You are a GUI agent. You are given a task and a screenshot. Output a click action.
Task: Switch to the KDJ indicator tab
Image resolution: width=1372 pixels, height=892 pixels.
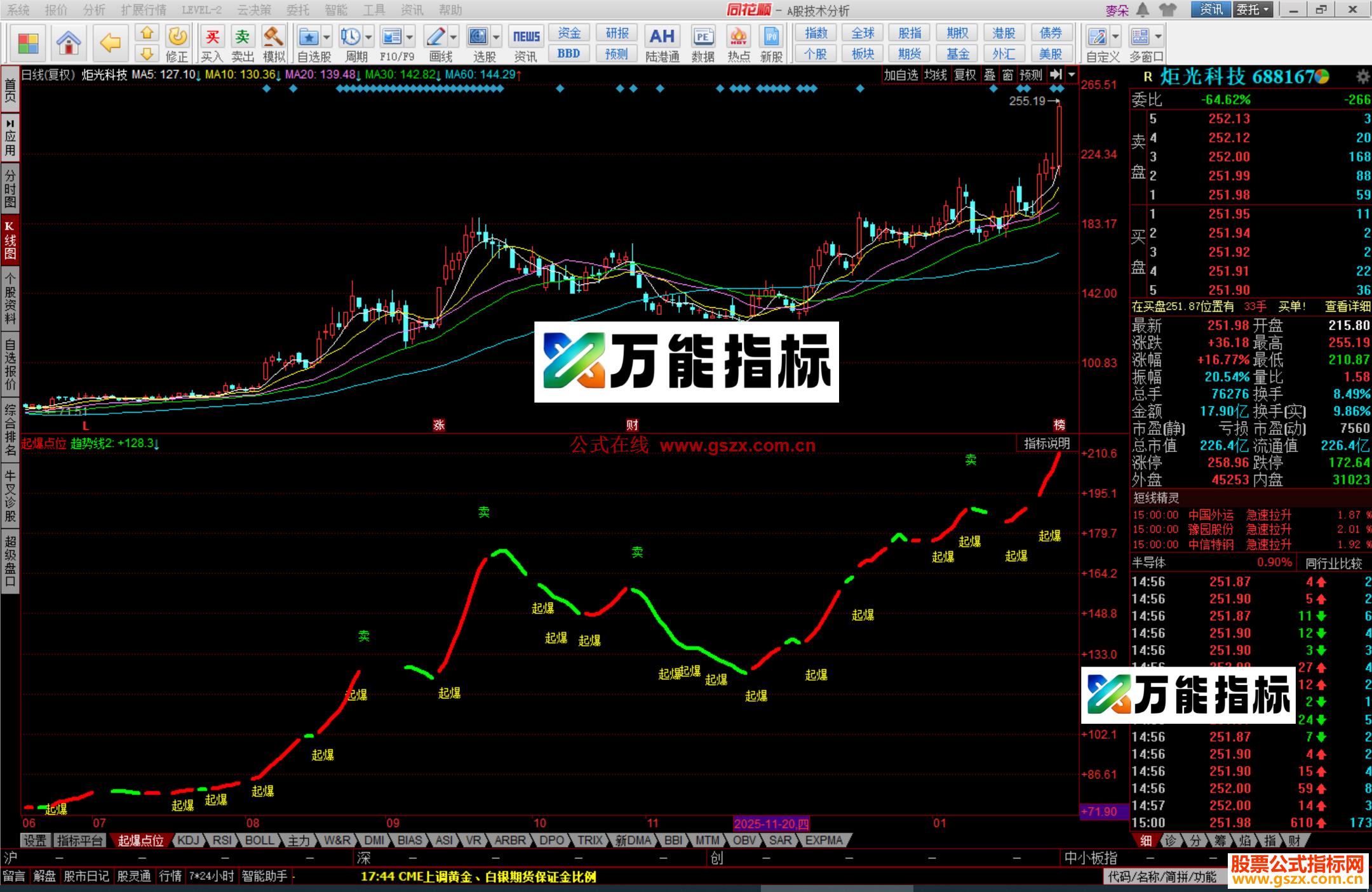click(x=188, y=840)
